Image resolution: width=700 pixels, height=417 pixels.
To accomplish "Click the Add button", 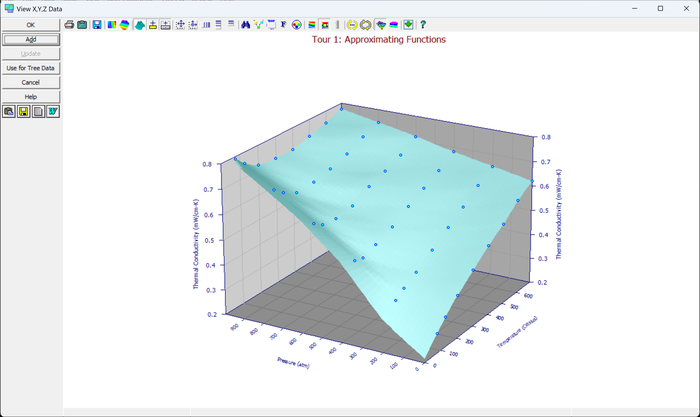I will pyautogui.click(x=30, y=39).
